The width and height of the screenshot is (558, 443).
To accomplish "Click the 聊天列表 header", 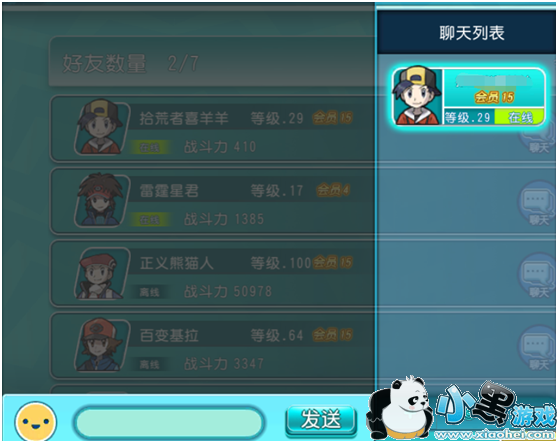I will coord(472,33).
